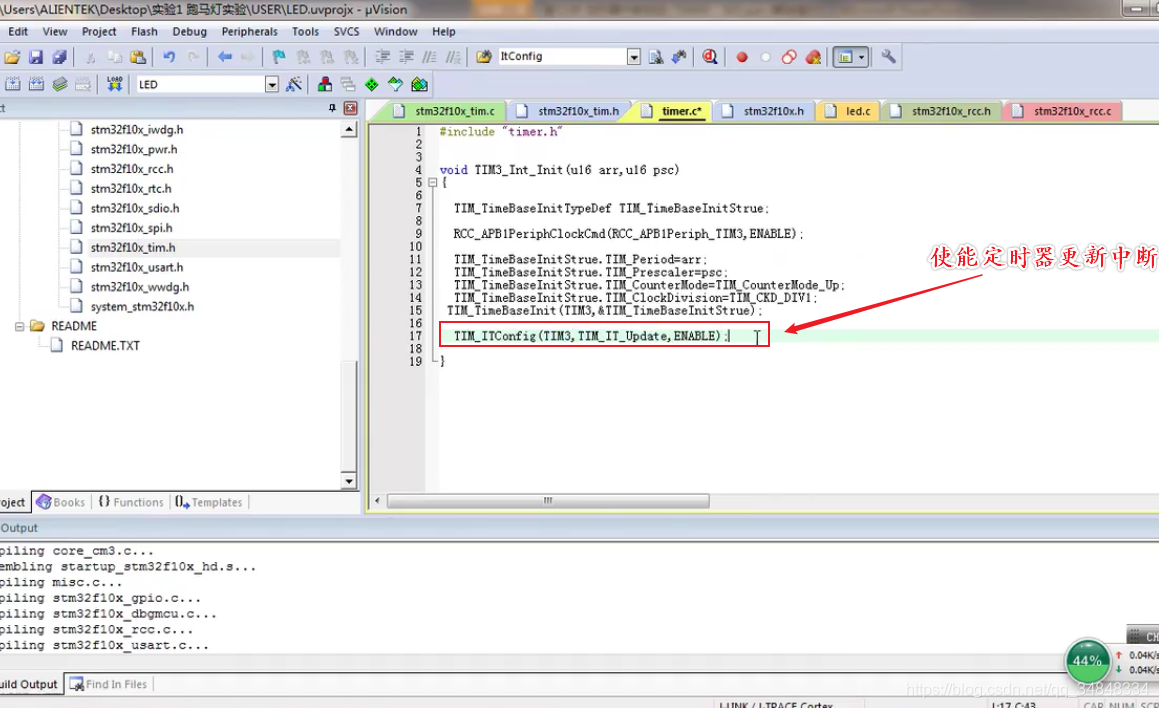
Task: Click the Unindent selection toolbar icon
Action: tap(406, 57)
